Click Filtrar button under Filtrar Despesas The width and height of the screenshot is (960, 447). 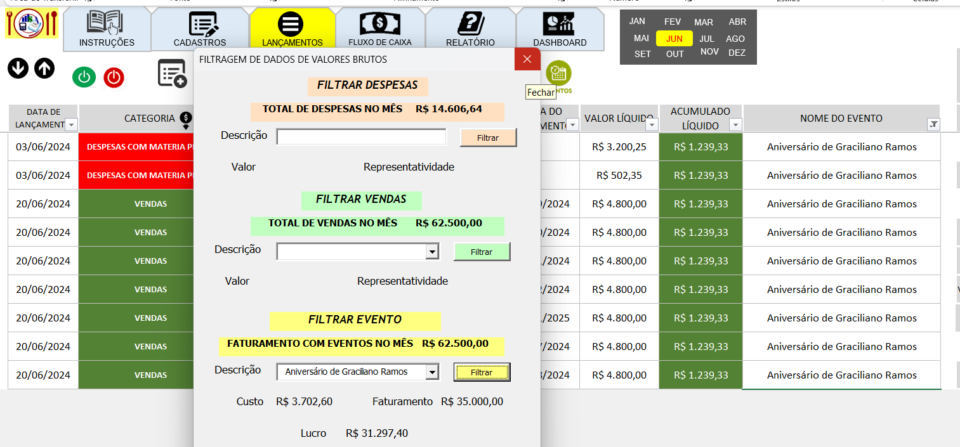pyautogui.click(x=488, y=137)
